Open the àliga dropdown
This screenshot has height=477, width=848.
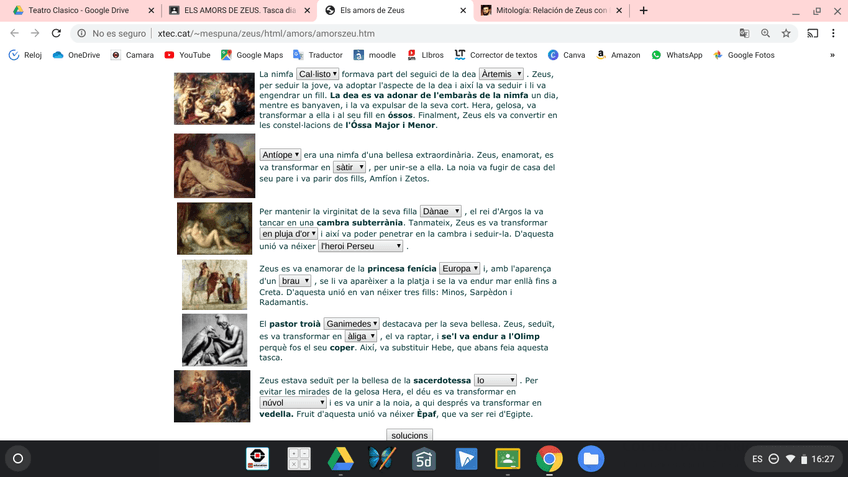point(361,336)
